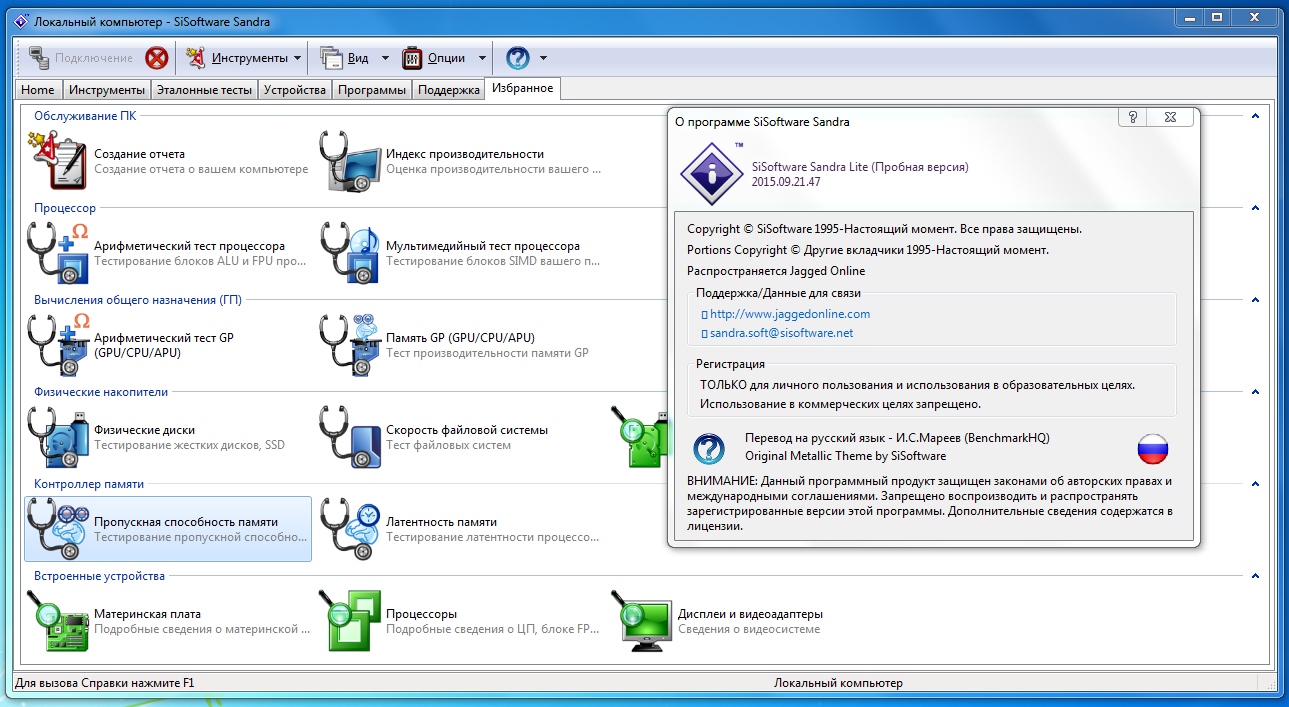Image resolution: width=1289 pixels, height=707 pixels.
Task: Click the blue question icon beside translation credit
Action: pyautogui.click(x=709, y=448)
